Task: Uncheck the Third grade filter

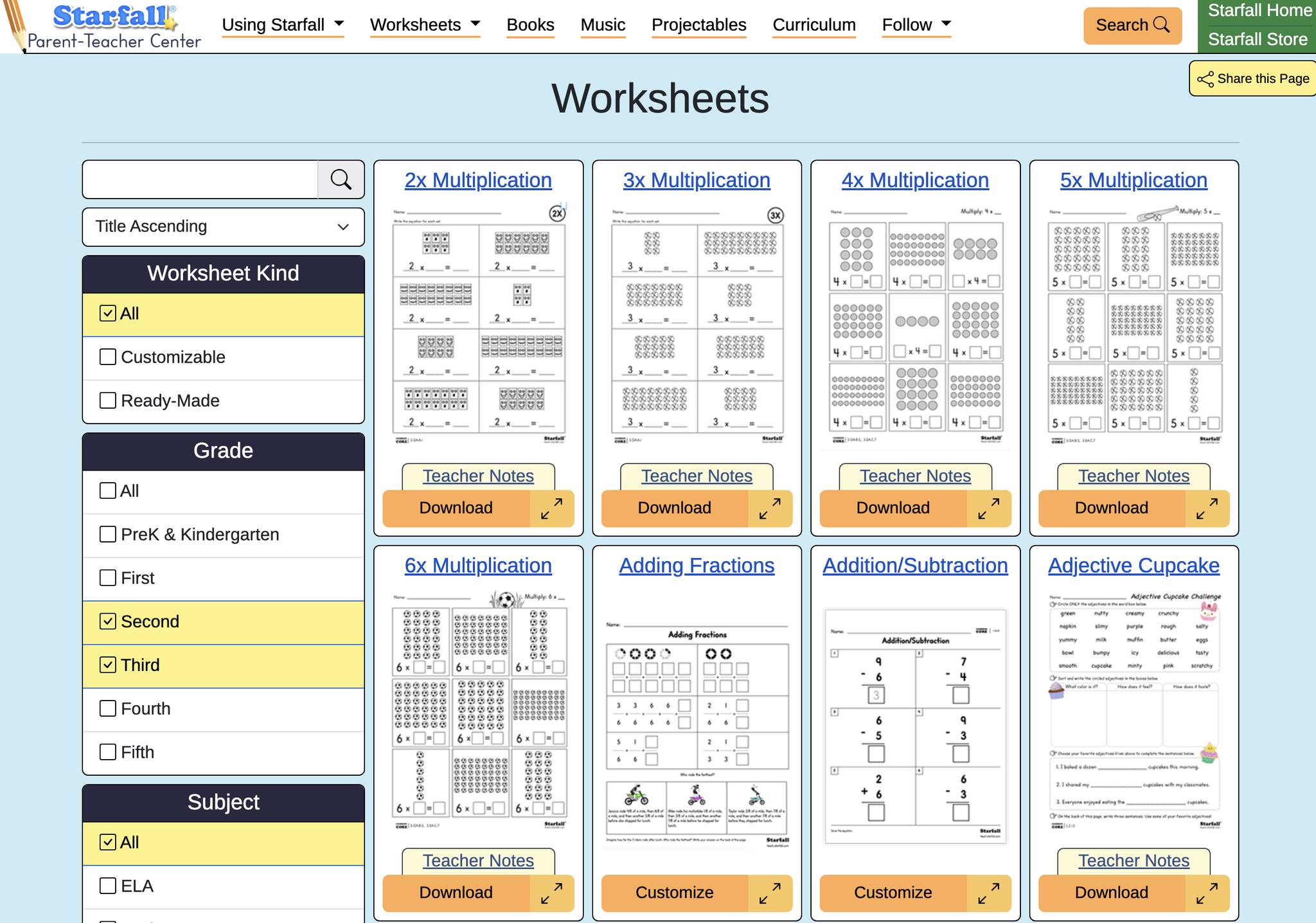Action: (x=108, y=665)
